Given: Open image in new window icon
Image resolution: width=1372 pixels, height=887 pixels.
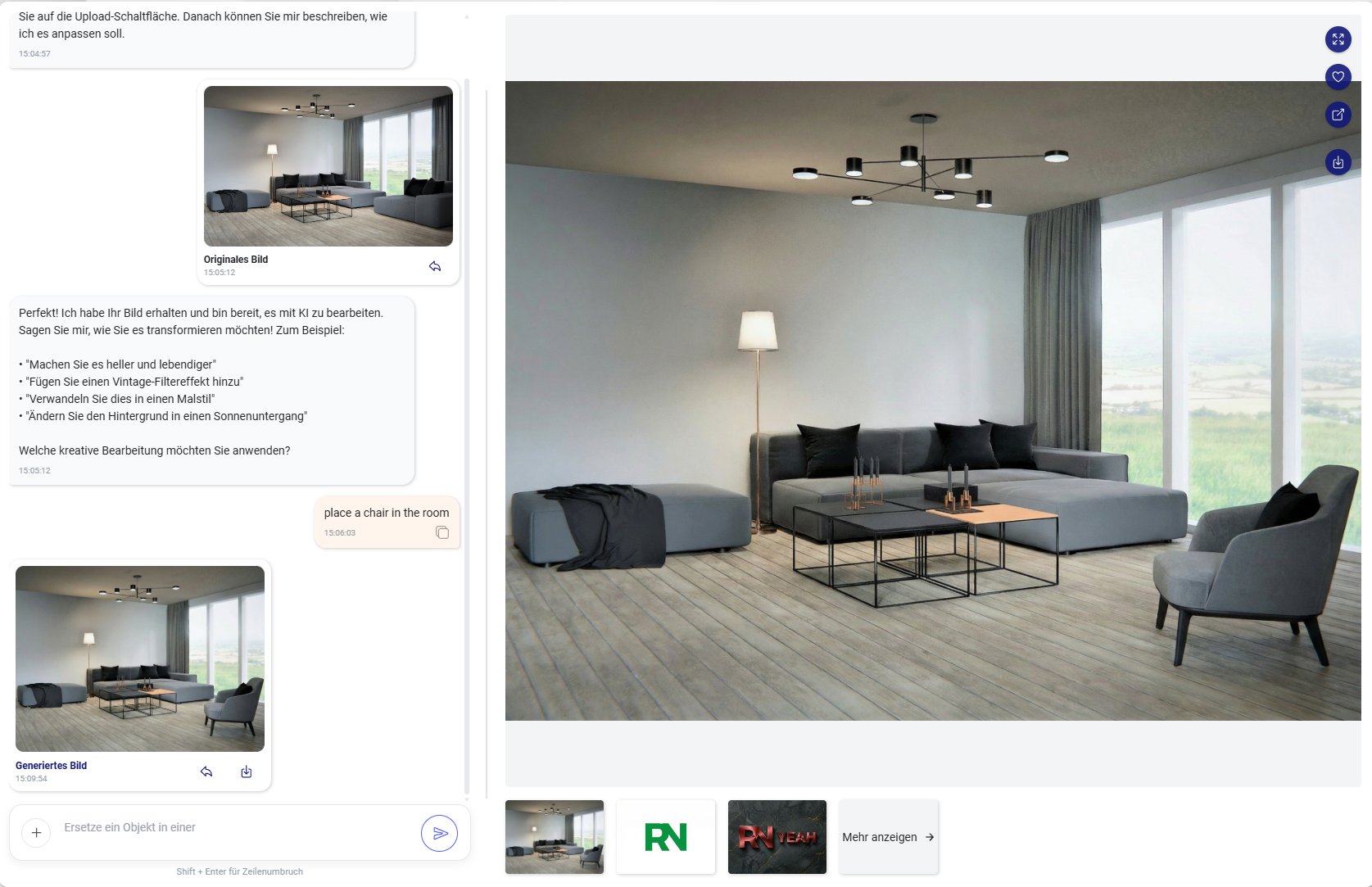Looking at the screenshot, I should [x=1338, y=115].
